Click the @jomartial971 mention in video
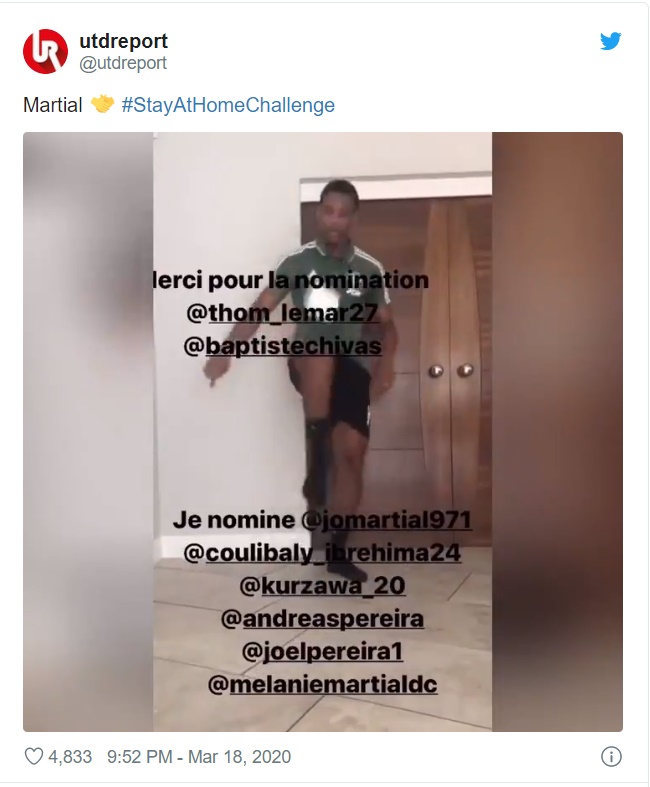 386,520
